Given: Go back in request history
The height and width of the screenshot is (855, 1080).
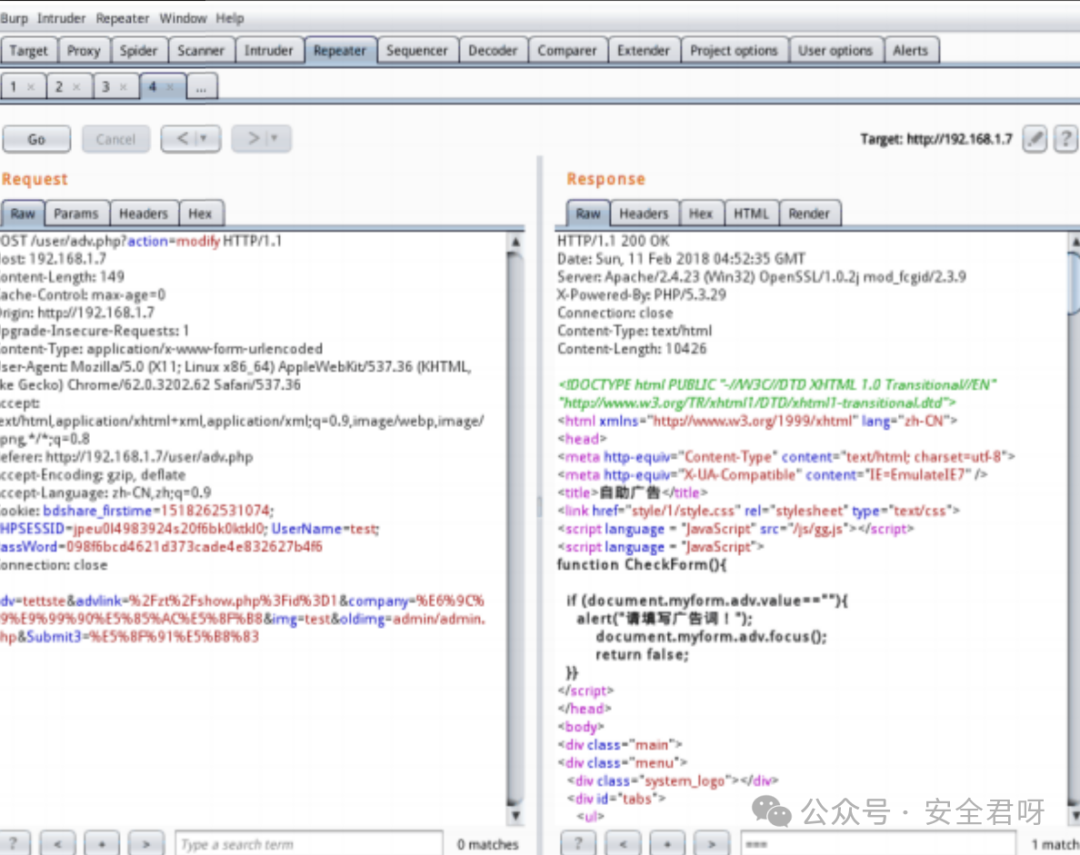Looking at the screenshot, I should [x=182, y=138].
